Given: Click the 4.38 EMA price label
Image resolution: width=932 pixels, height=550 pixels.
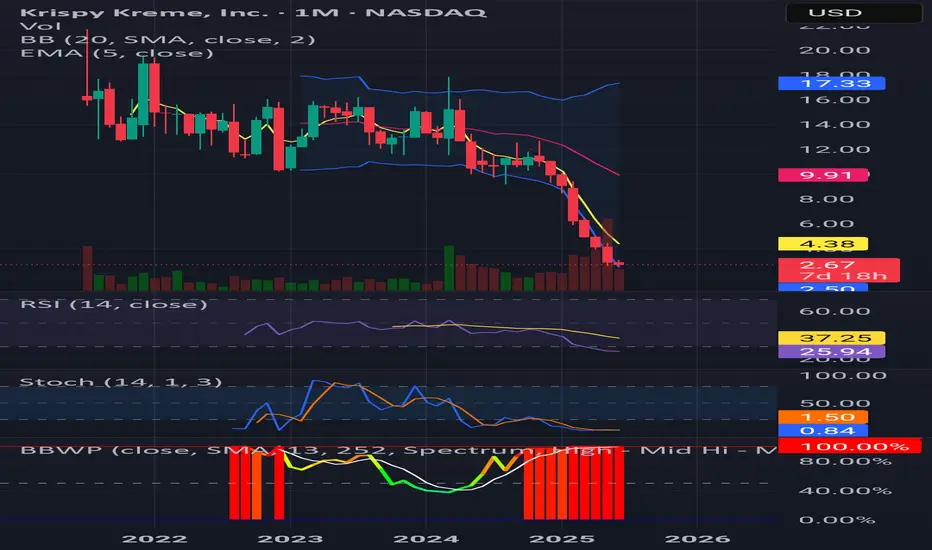Looking at the screenshot, I should pyautogui.click(x=823, y=244).
